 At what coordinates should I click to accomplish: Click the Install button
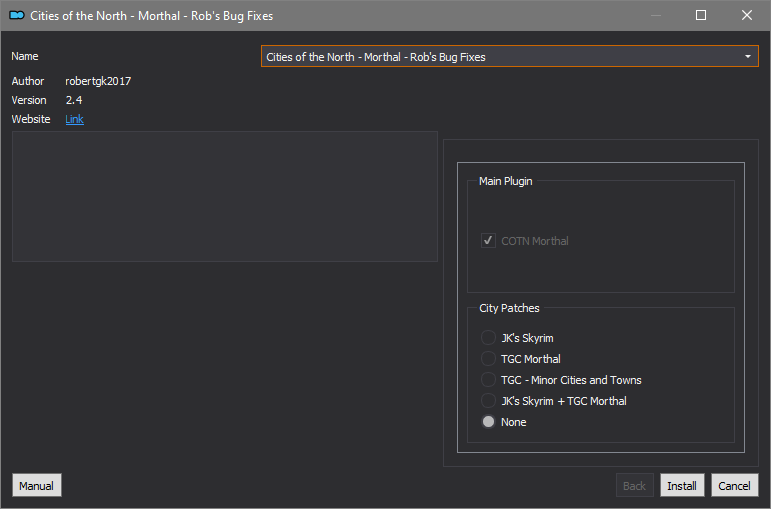click(682, 485)
